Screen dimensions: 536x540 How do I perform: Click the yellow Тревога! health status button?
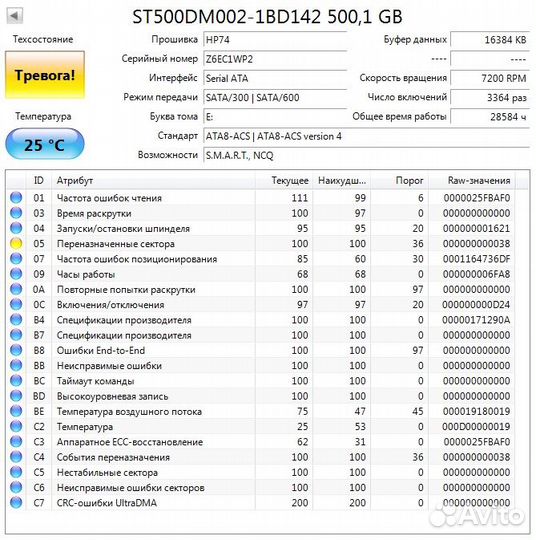45,75
